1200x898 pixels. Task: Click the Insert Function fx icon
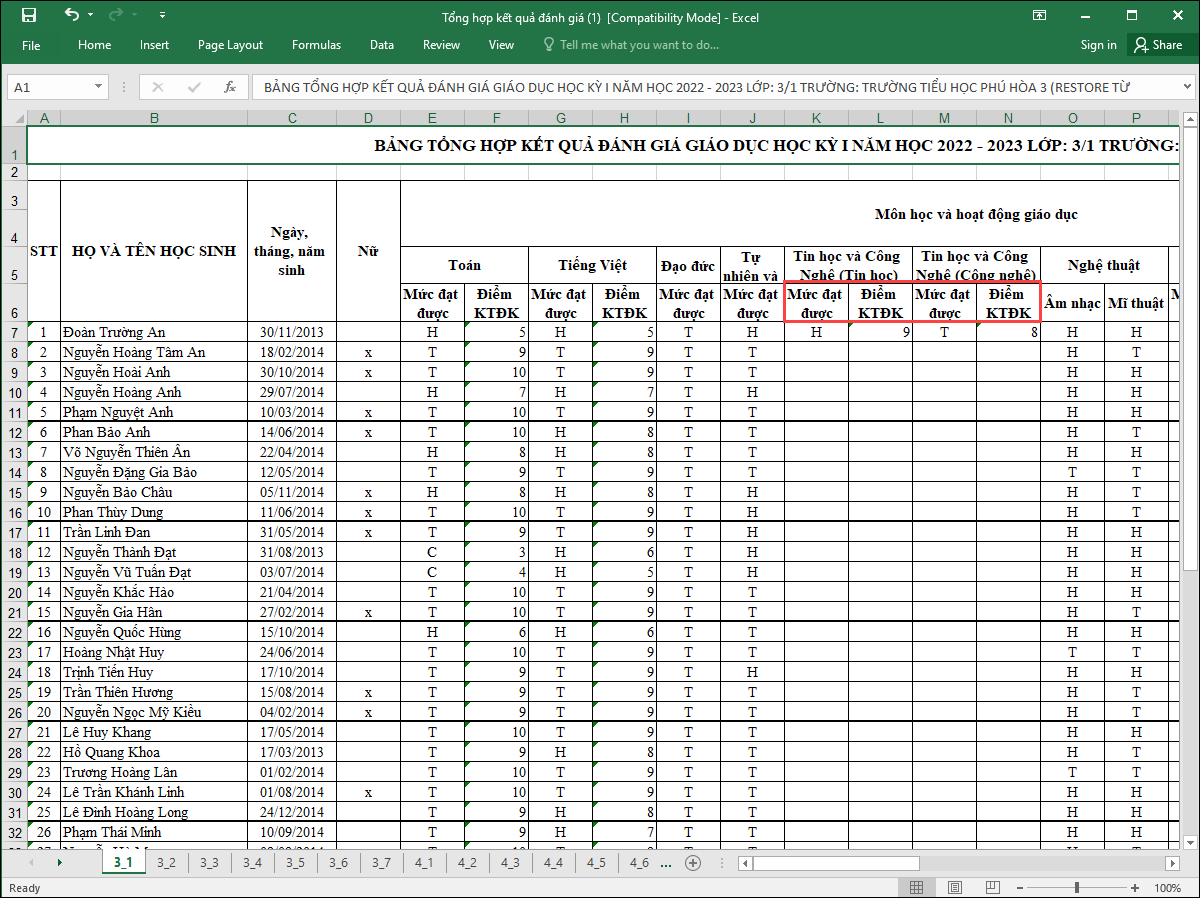[x=229, y=87]
